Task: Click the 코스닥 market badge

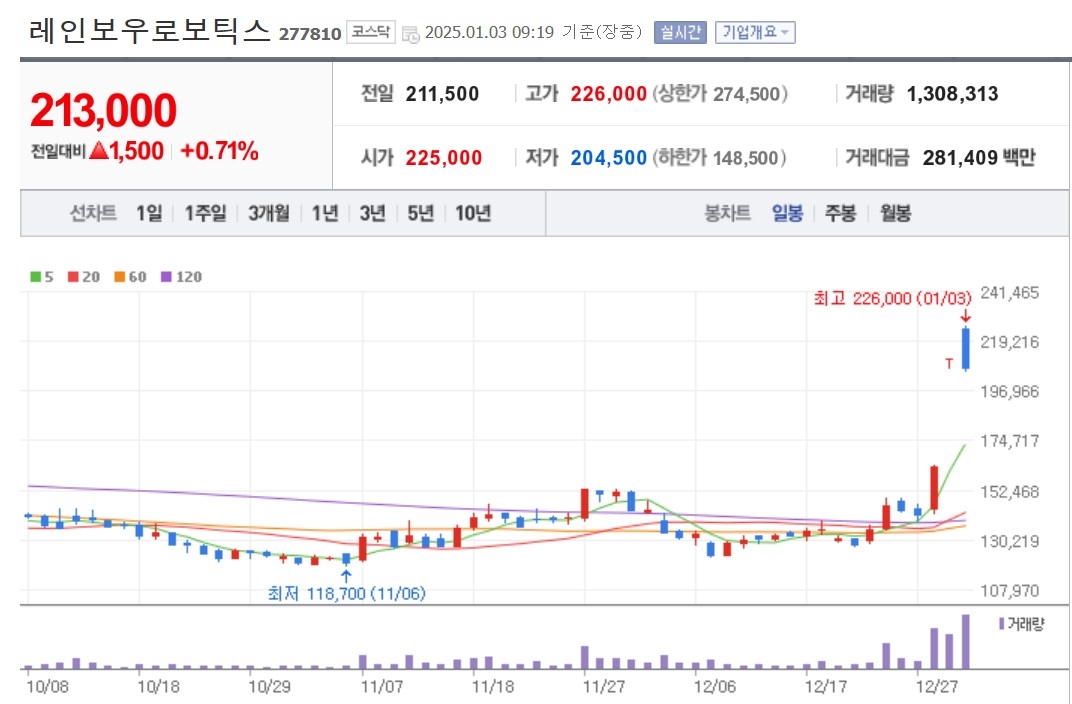Action: 371,31
